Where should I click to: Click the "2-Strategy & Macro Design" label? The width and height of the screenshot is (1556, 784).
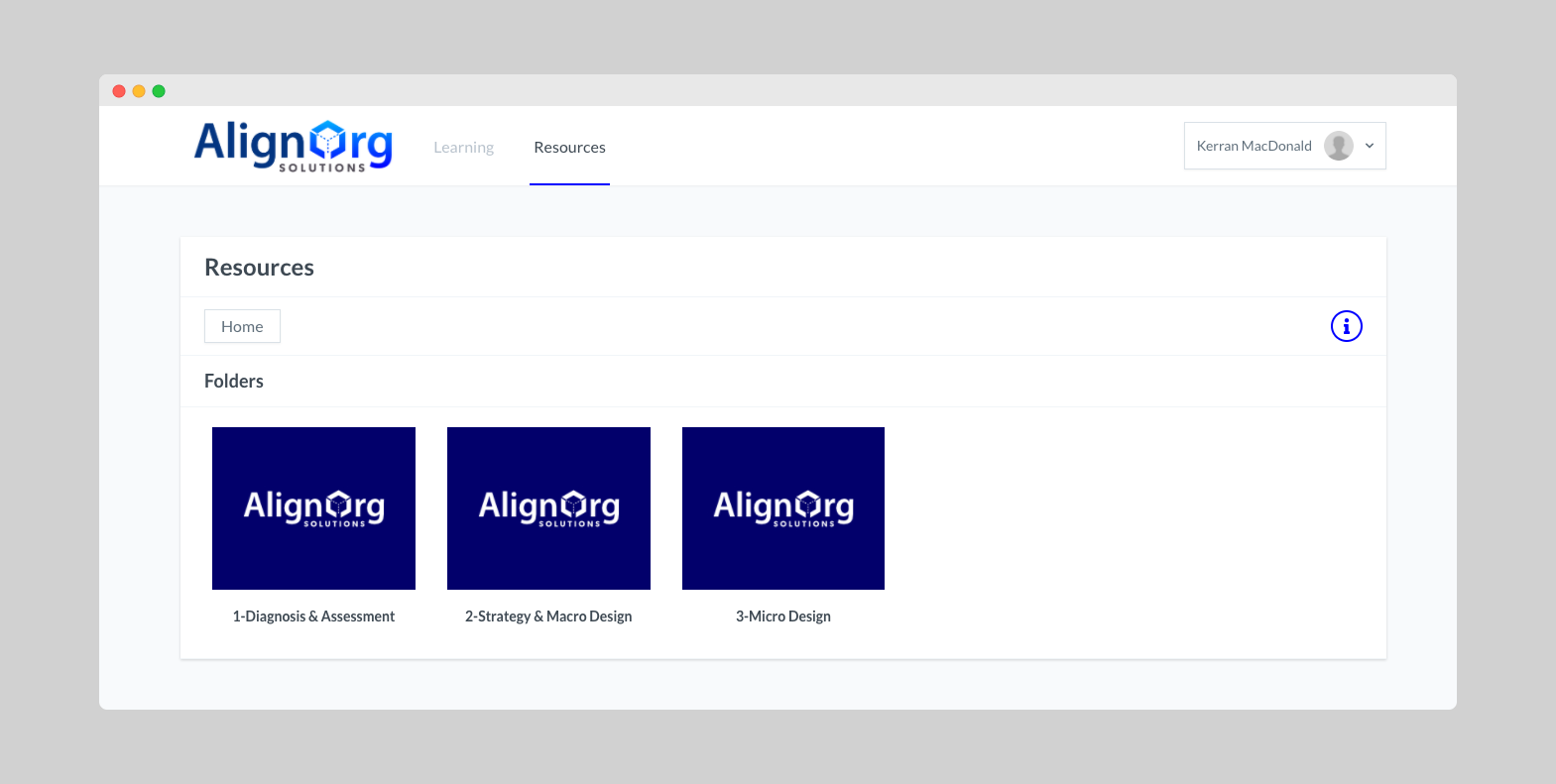tap(548, 616)
